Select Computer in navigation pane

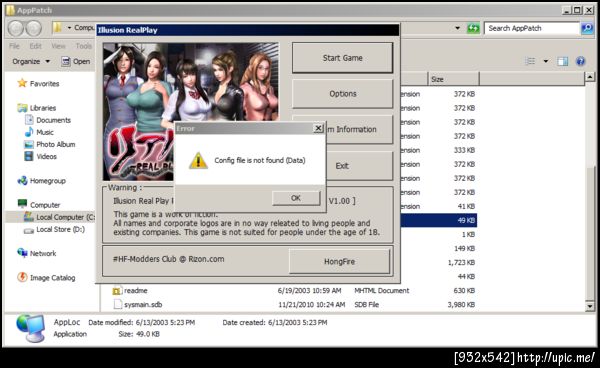[x=45, y=205]
